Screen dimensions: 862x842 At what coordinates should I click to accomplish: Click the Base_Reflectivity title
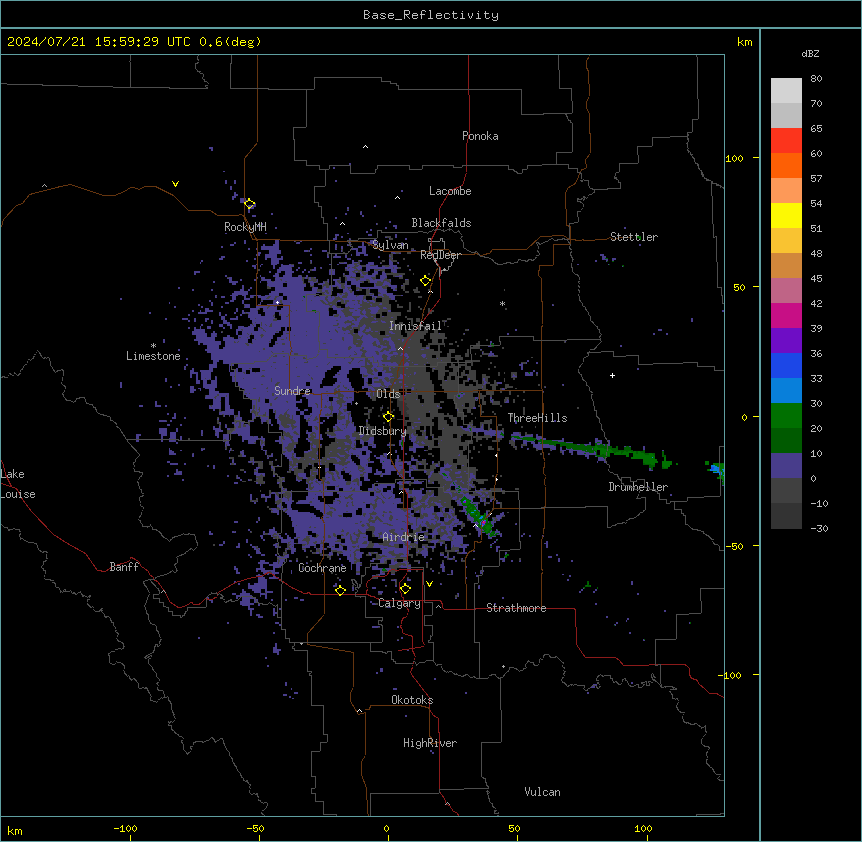pyautogui.click(x=431, y=15)
